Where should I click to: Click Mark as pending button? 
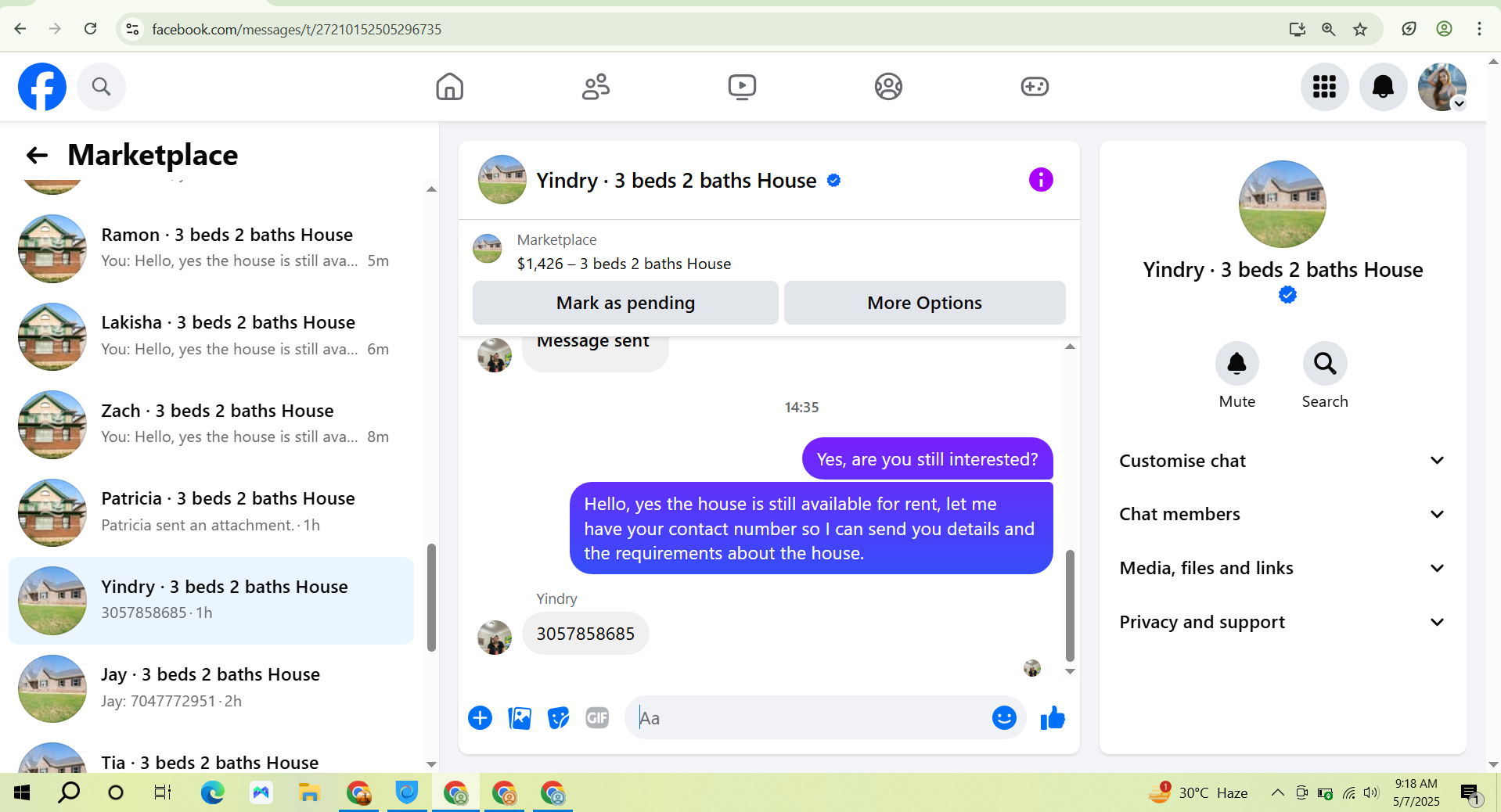click(625, 303)
